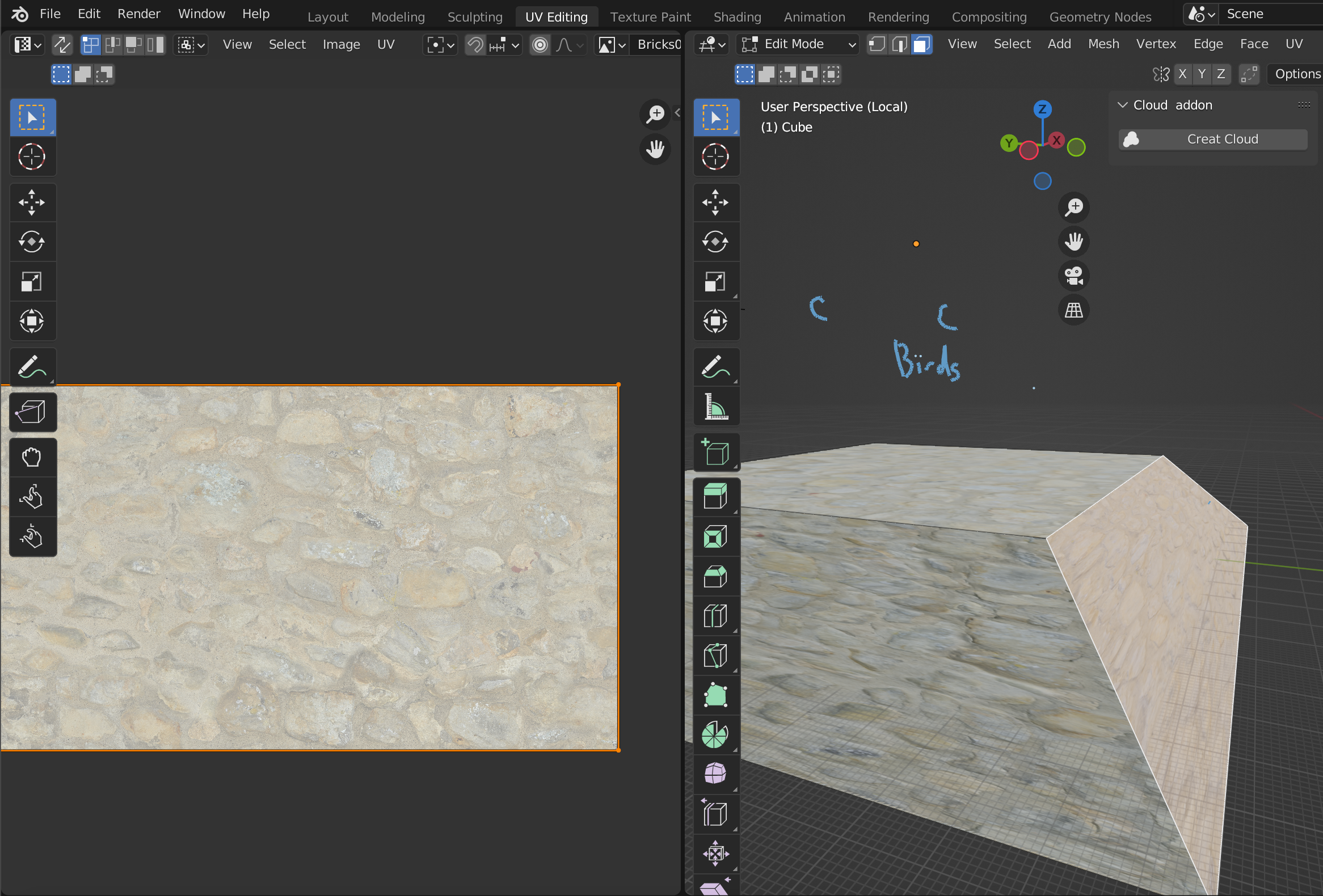The height and width of the screenshot is (896, 1323).
Task: Enable face select mode in 3D viewport
Action: pyautogui.click(x=921, y=44)
